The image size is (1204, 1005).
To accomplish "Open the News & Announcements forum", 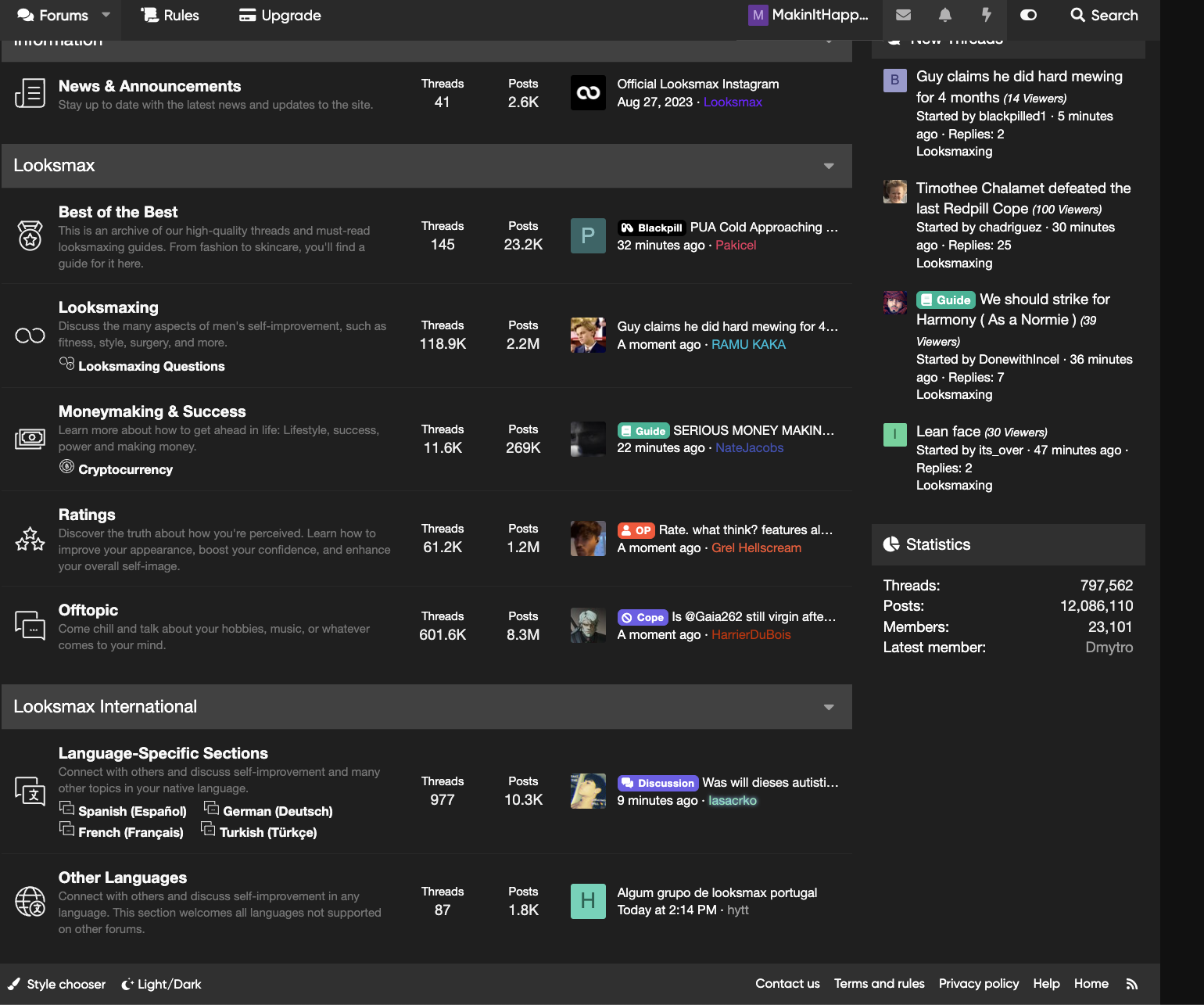I will 149,86.
